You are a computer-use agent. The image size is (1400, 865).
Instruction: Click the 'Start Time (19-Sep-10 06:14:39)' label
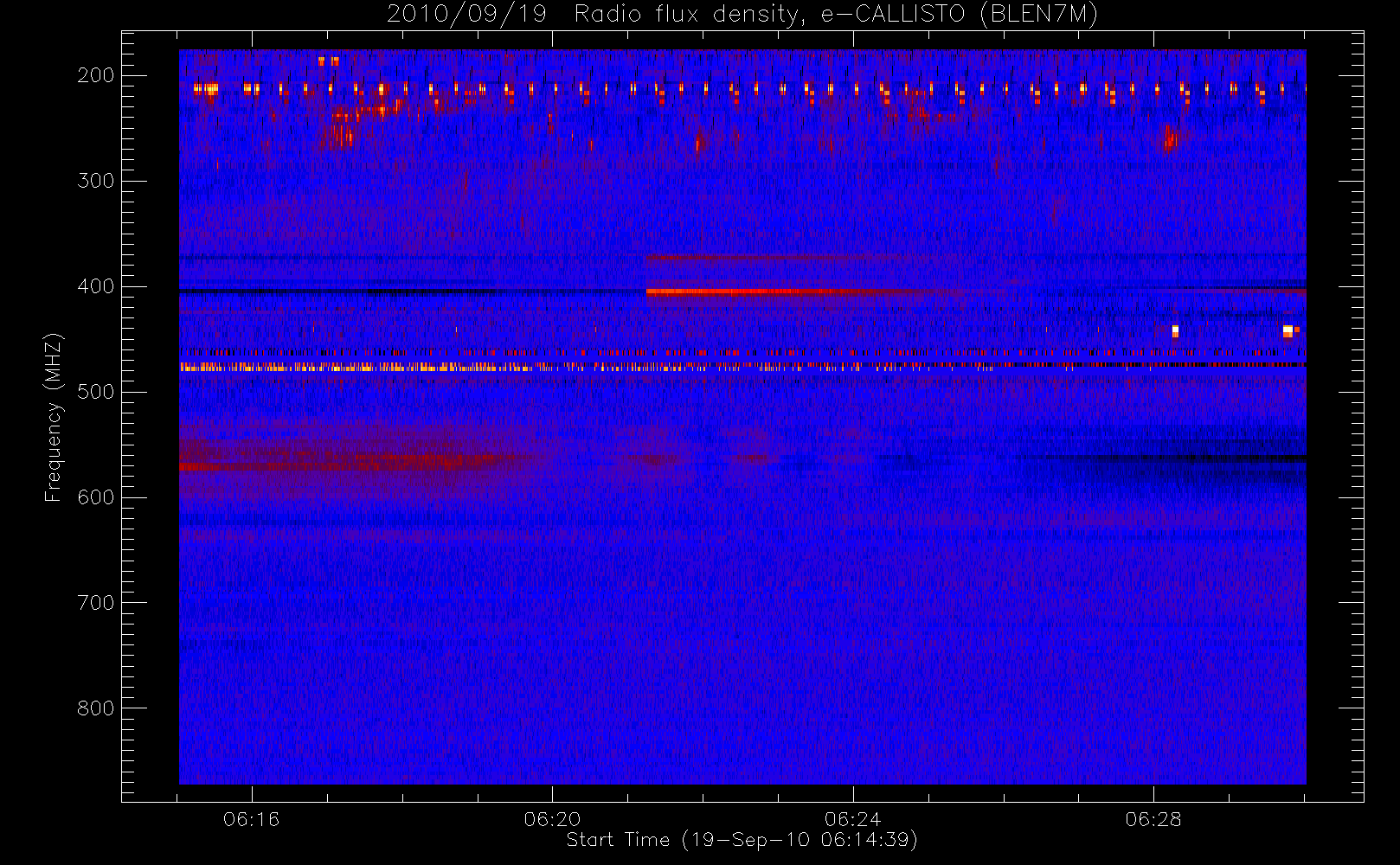742,840
